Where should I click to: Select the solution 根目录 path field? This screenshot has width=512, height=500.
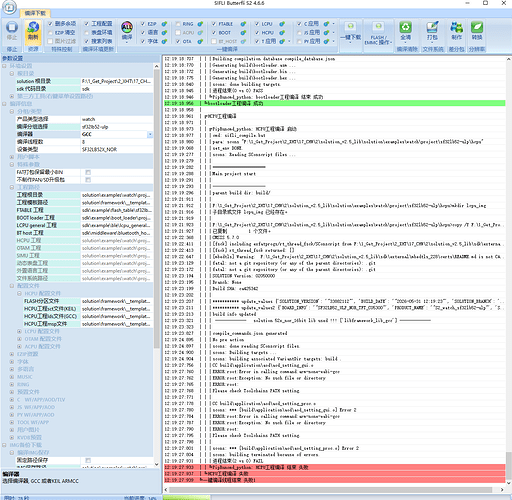click(117, 81)
